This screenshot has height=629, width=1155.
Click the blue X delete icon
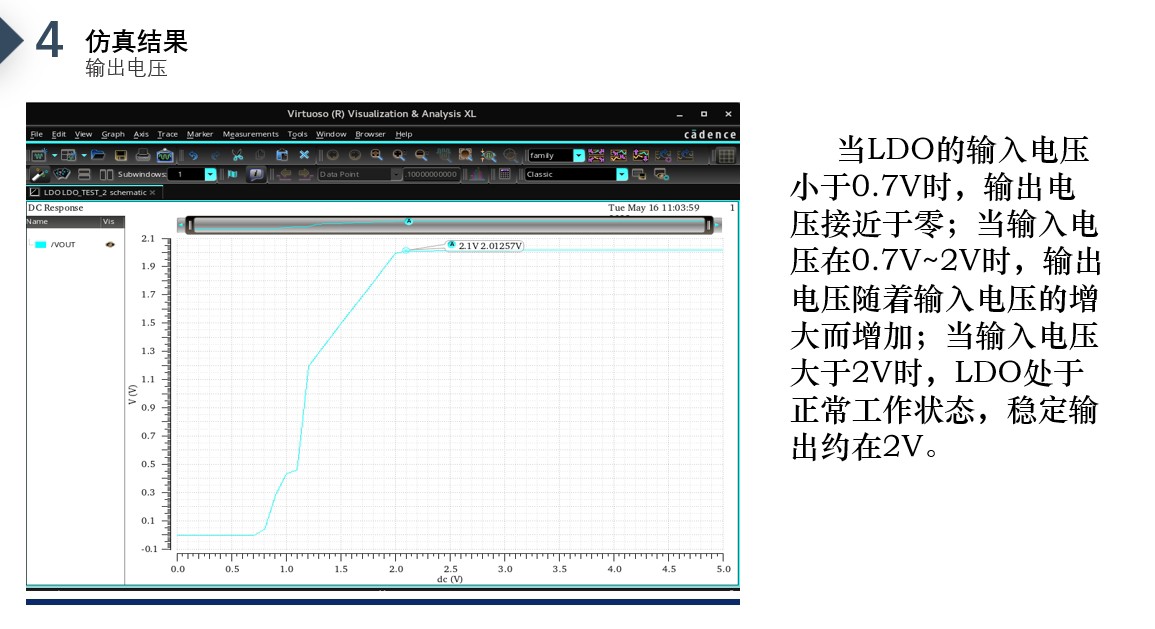(x=304, y=155)
